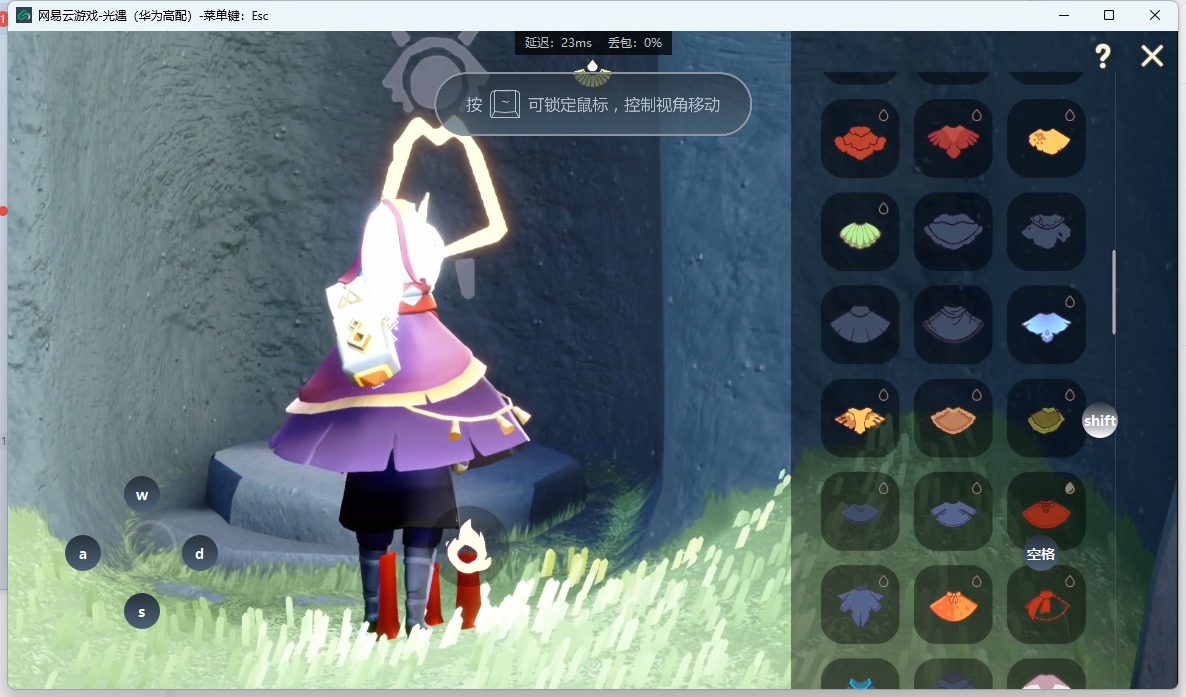Select the orange cape with bow
The image size is (1186, 697).
click(x=953, y=605)
